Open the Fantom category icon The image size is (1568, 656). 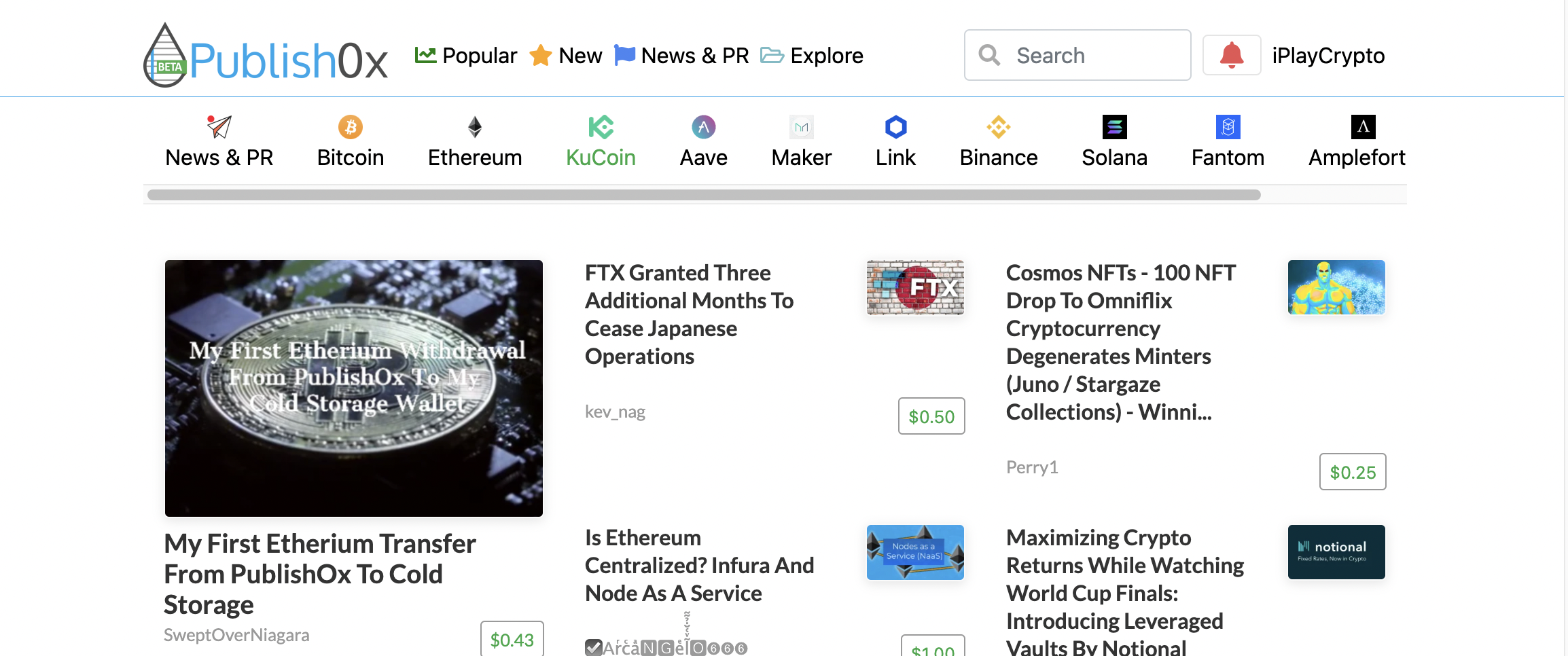(x=1228, y=127)
